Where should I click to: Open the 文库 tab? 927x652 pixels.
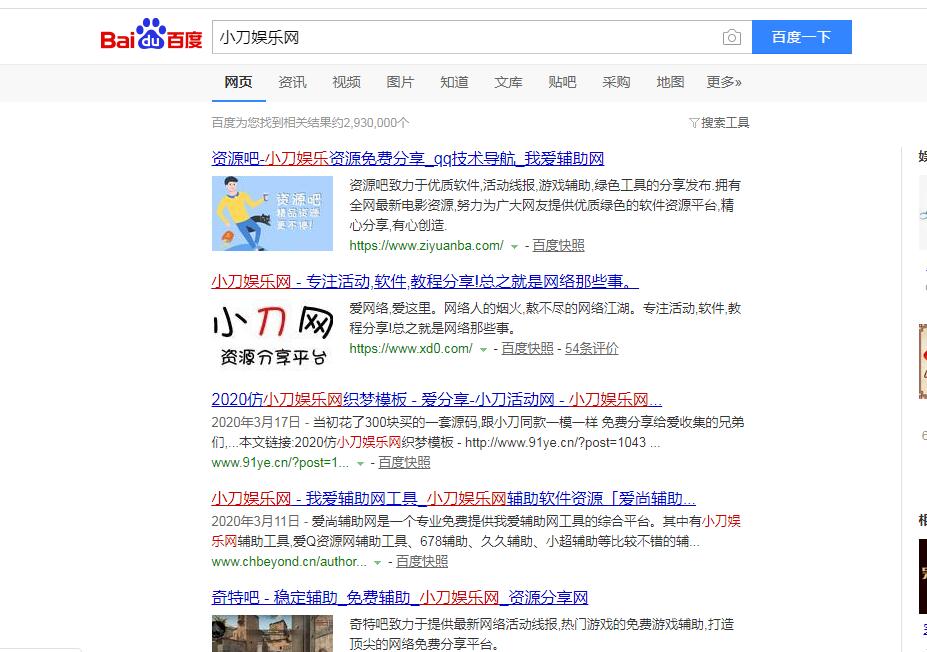point(508,82)
